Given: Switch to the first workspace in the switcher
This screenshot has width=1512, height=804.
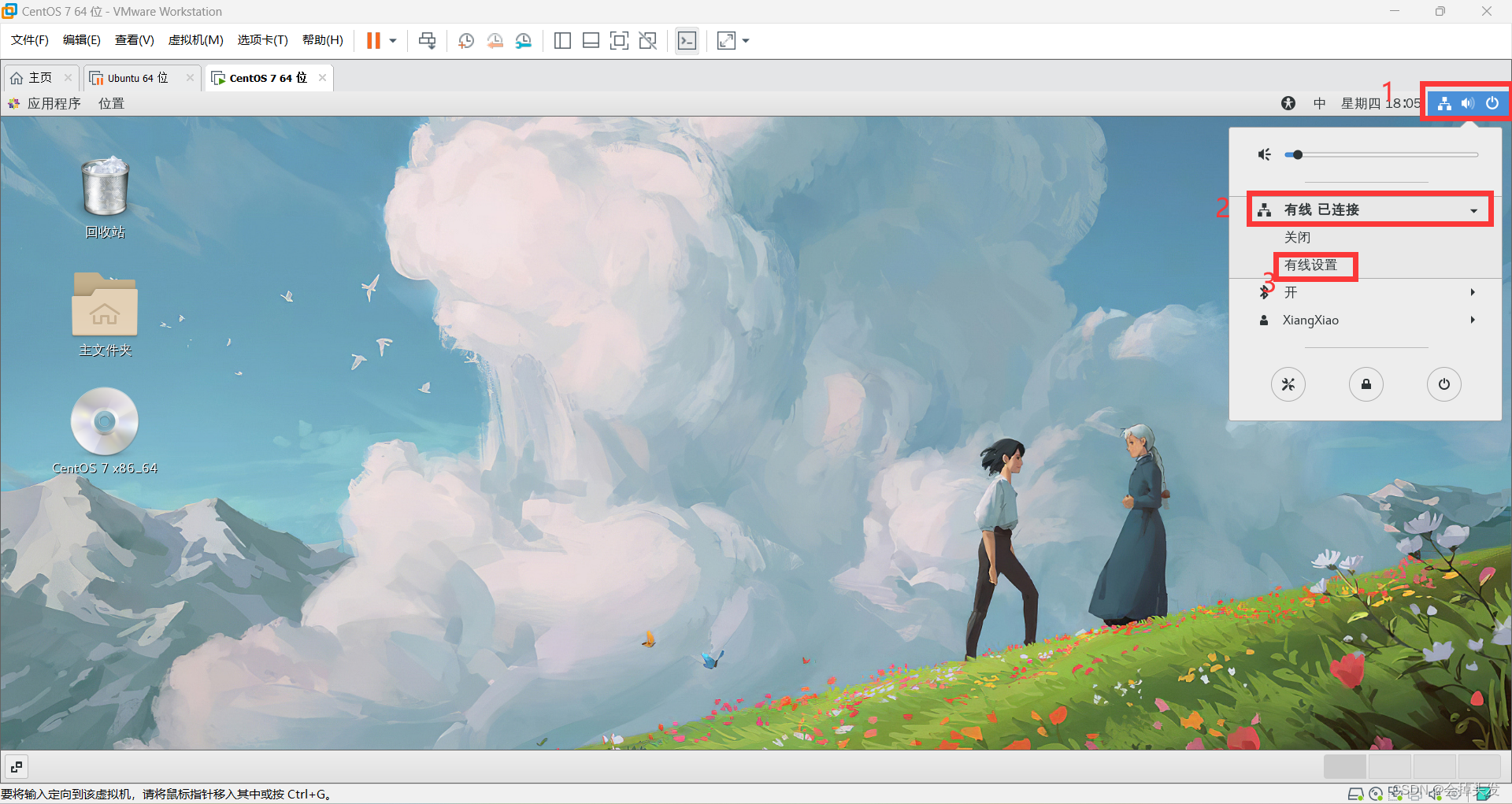Looking at the screenshot, I should tap(1345, 766).
